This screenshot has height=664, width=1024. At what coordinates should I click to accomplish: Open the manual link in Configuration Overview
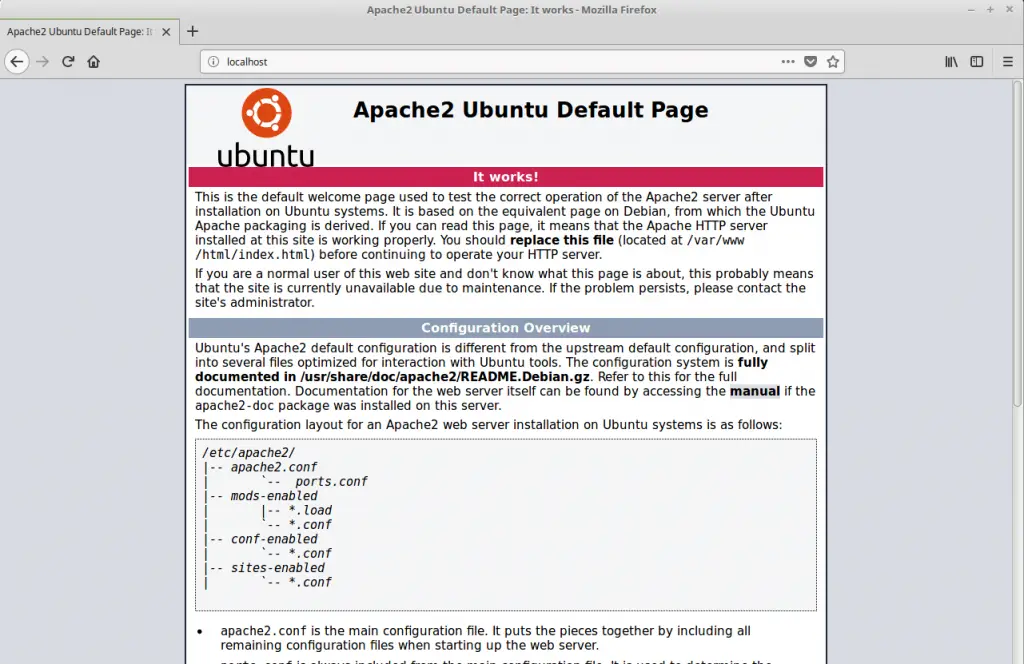click(x=754, y=391)
